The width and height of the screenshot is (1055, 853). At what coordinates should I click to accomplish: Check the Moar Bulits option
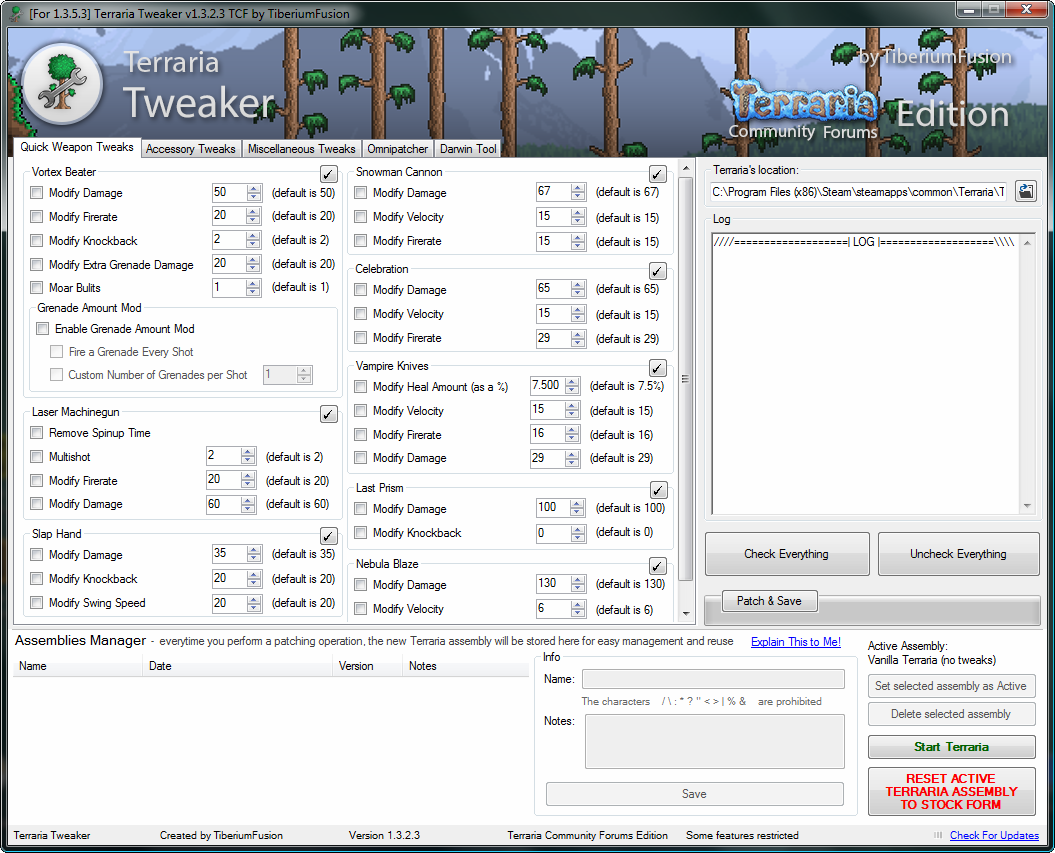pos(36,288)
